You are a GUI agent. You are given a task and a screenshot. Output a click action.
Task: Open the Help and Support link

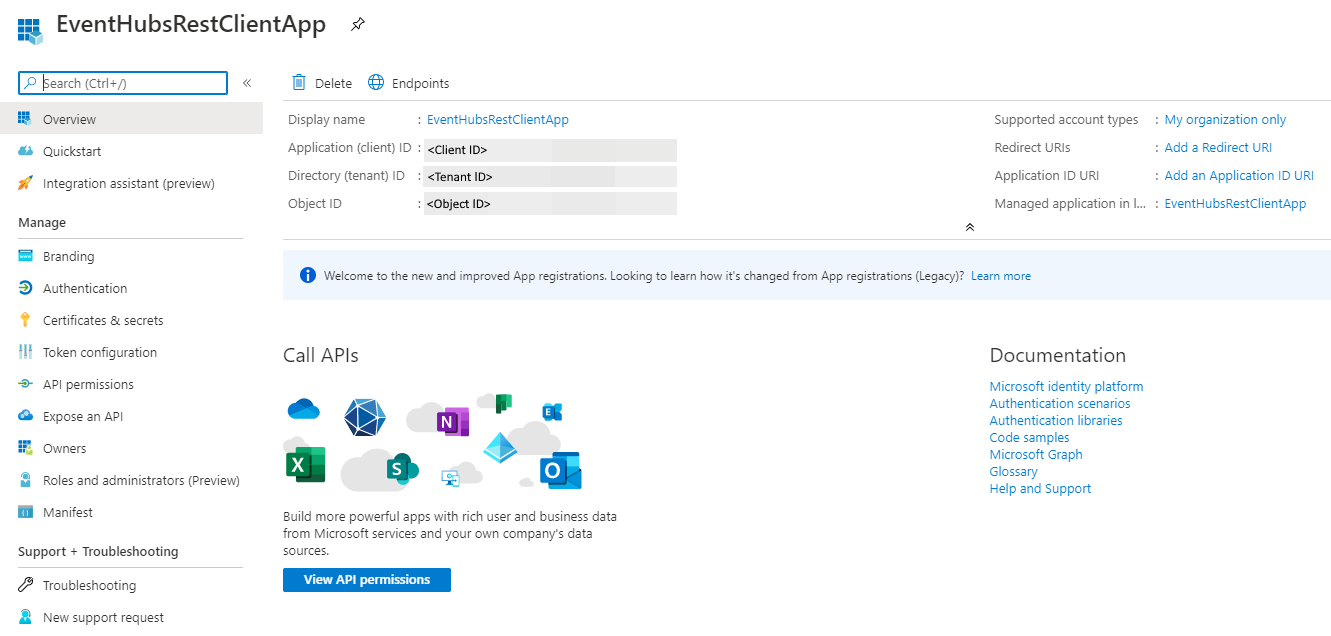pos(1040,488)
